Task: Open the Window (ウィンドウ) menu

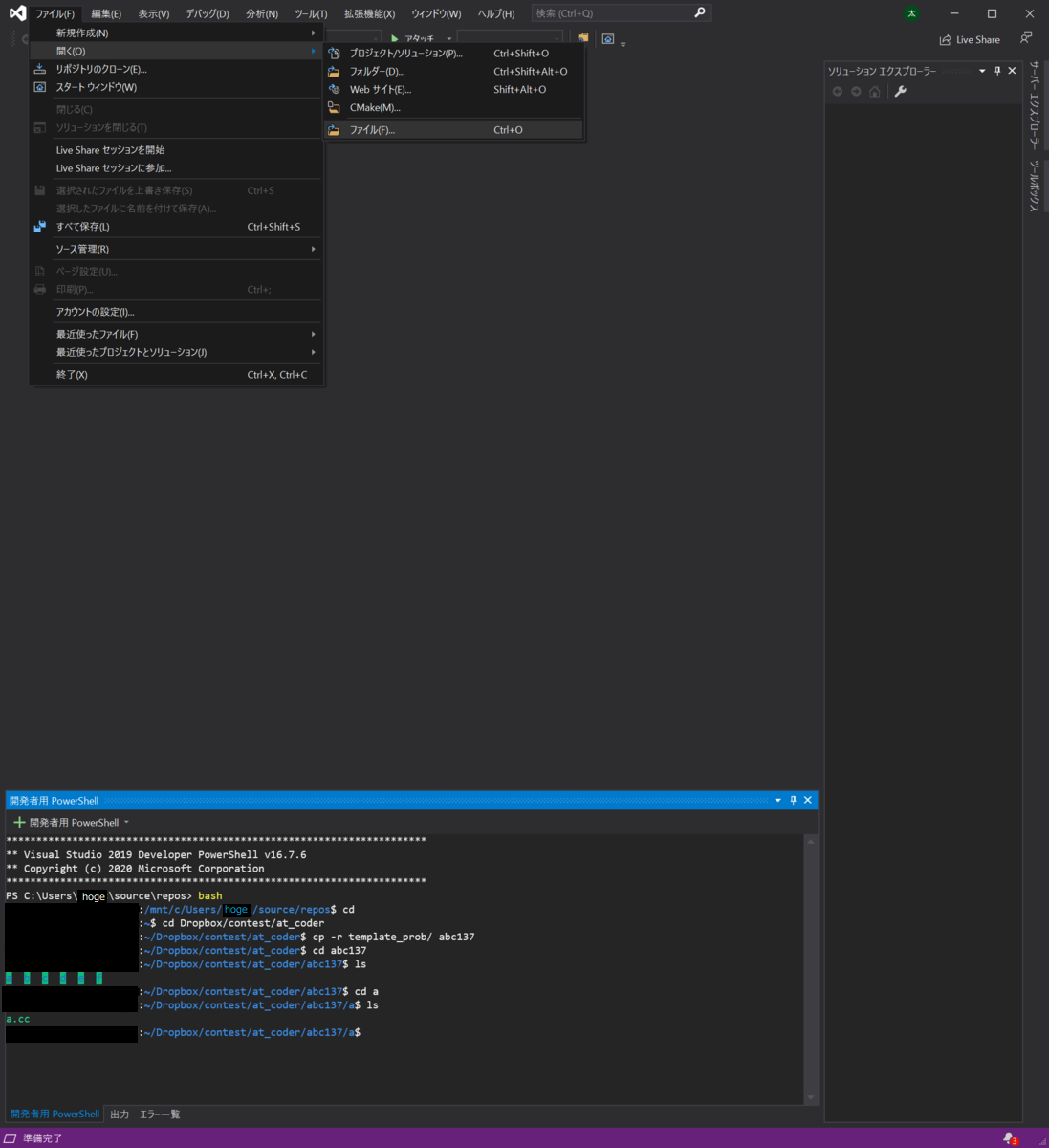Action: click(436, 13)
